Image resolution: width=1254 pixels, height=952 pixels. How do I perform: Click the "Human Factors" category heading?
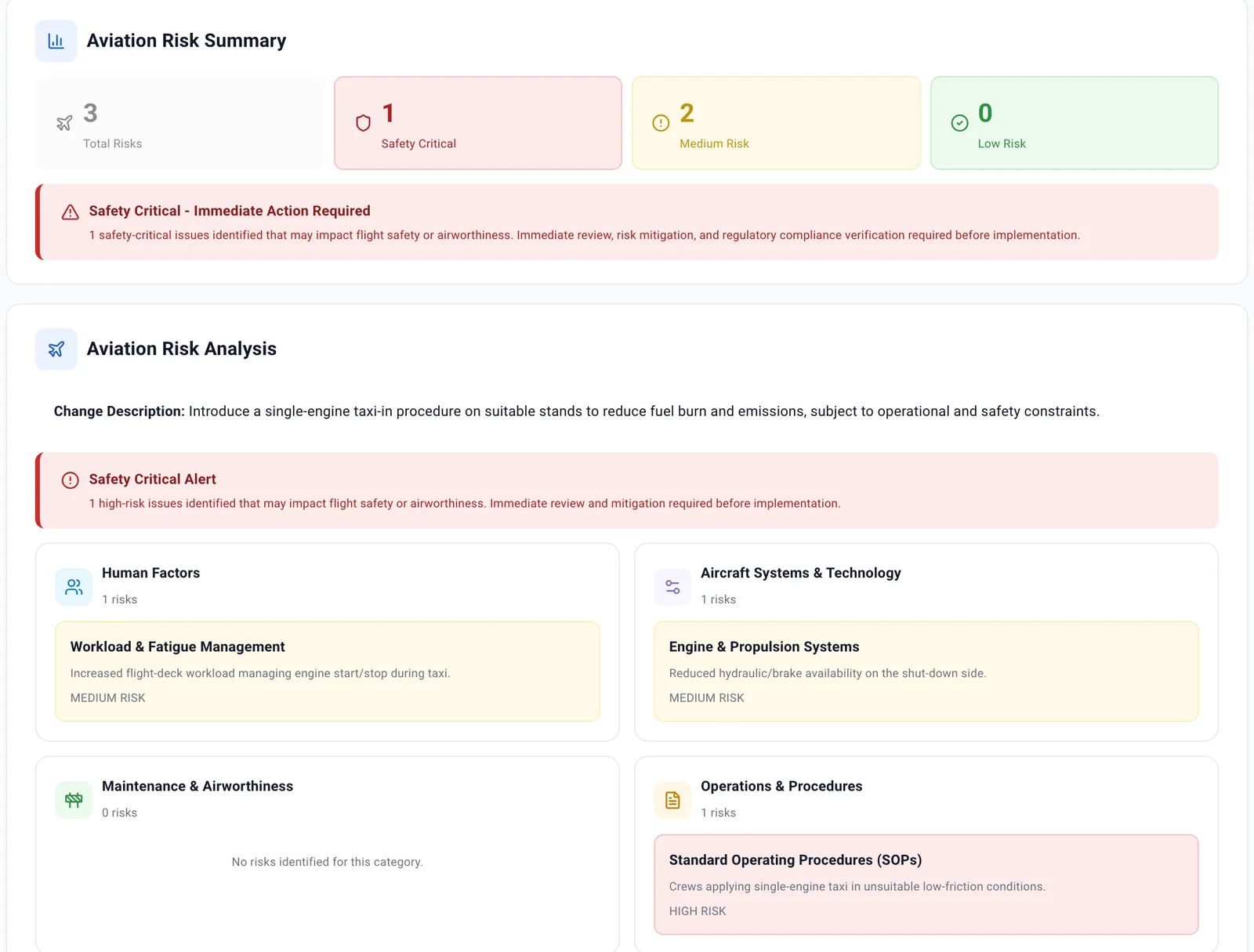pos(150,573)
